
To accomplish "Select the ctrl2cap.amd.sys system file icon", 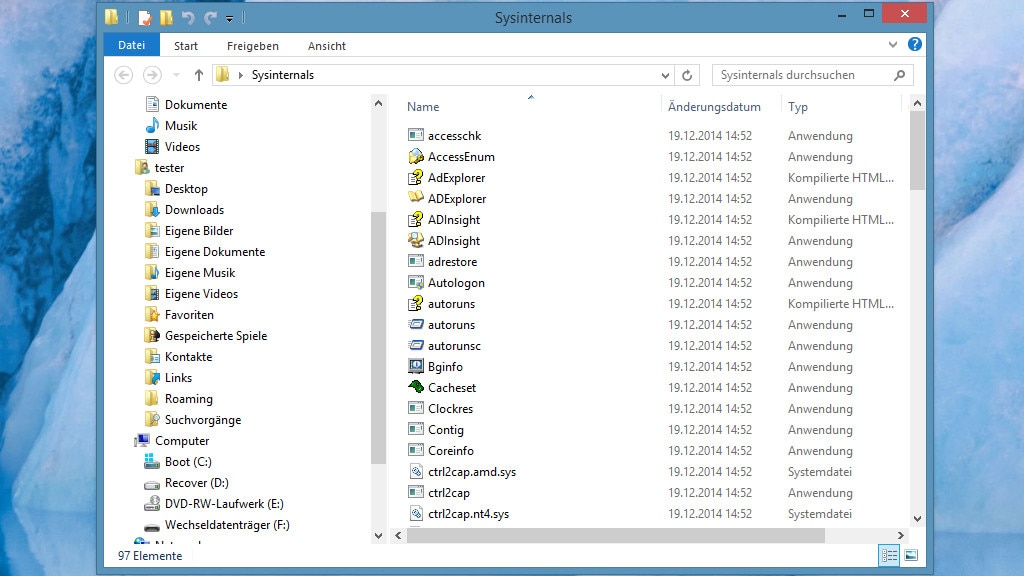I will (x=415, y=472).
